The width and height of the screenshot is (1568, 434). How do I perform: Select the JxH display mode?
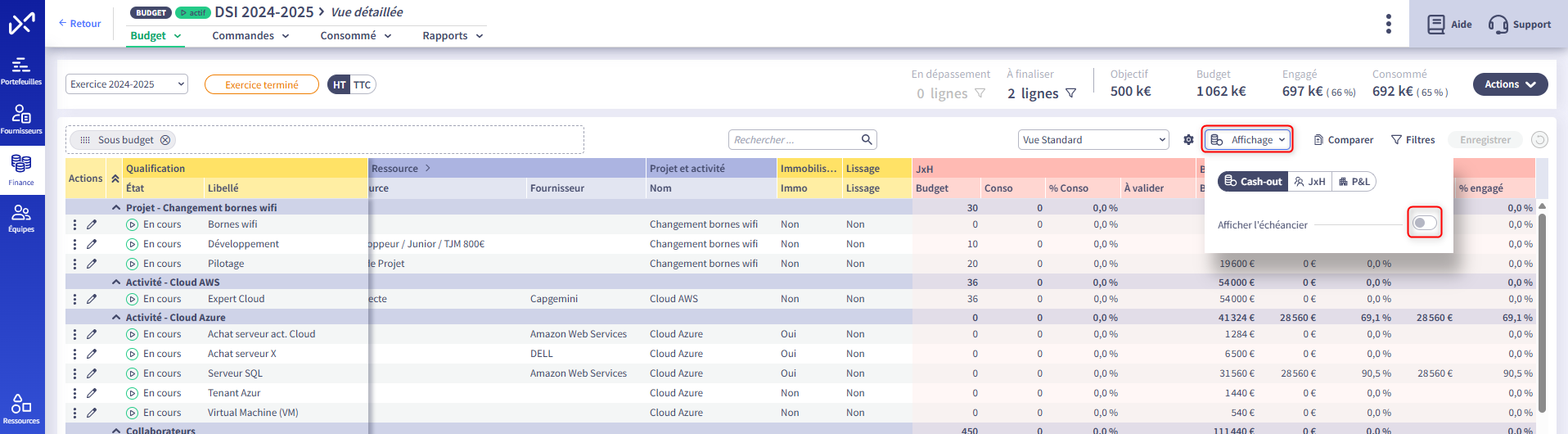(1309, 182)
